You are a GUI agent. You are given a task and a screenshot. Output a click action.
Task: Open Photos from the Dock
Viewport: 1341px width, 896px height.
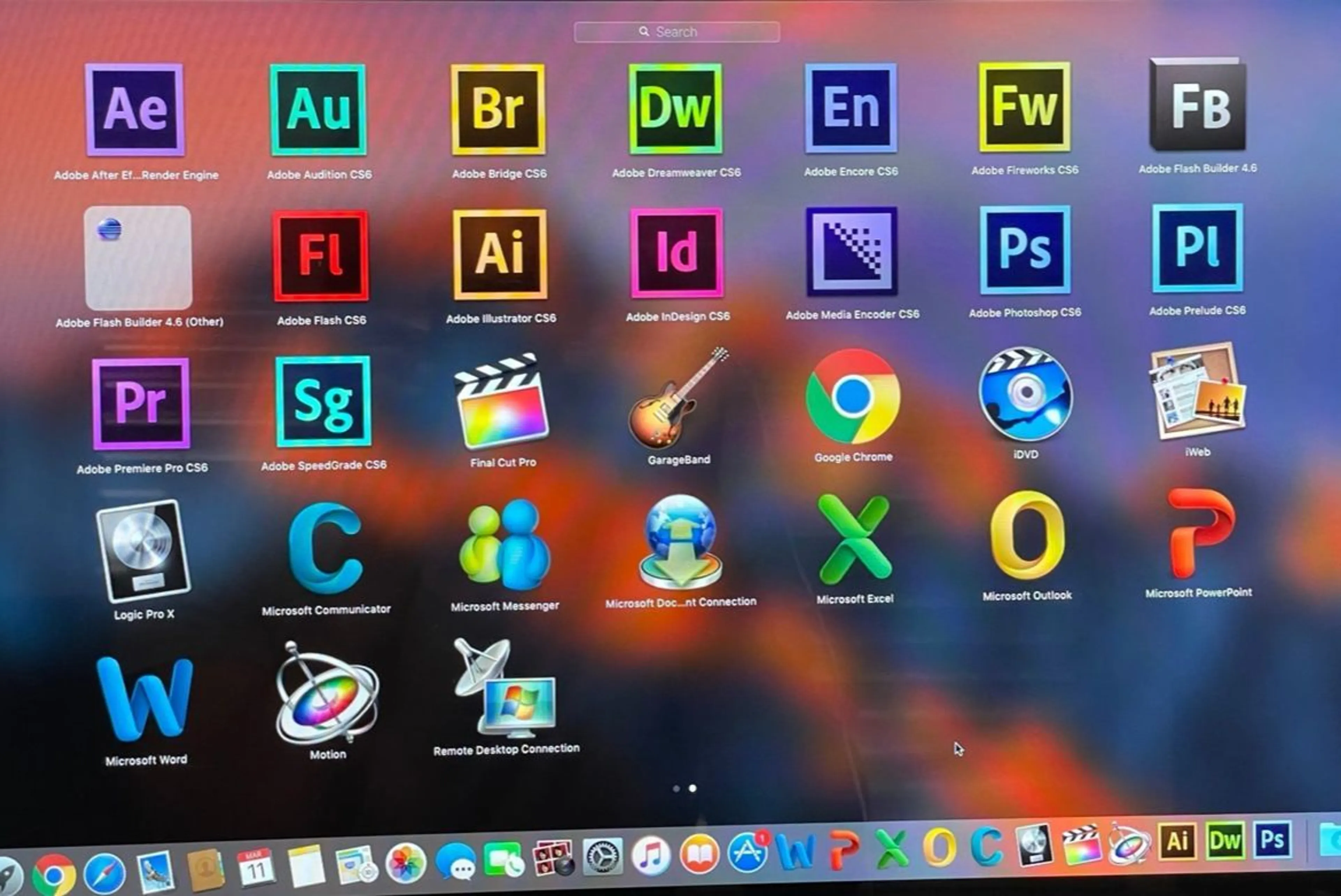tap(406, 864)
